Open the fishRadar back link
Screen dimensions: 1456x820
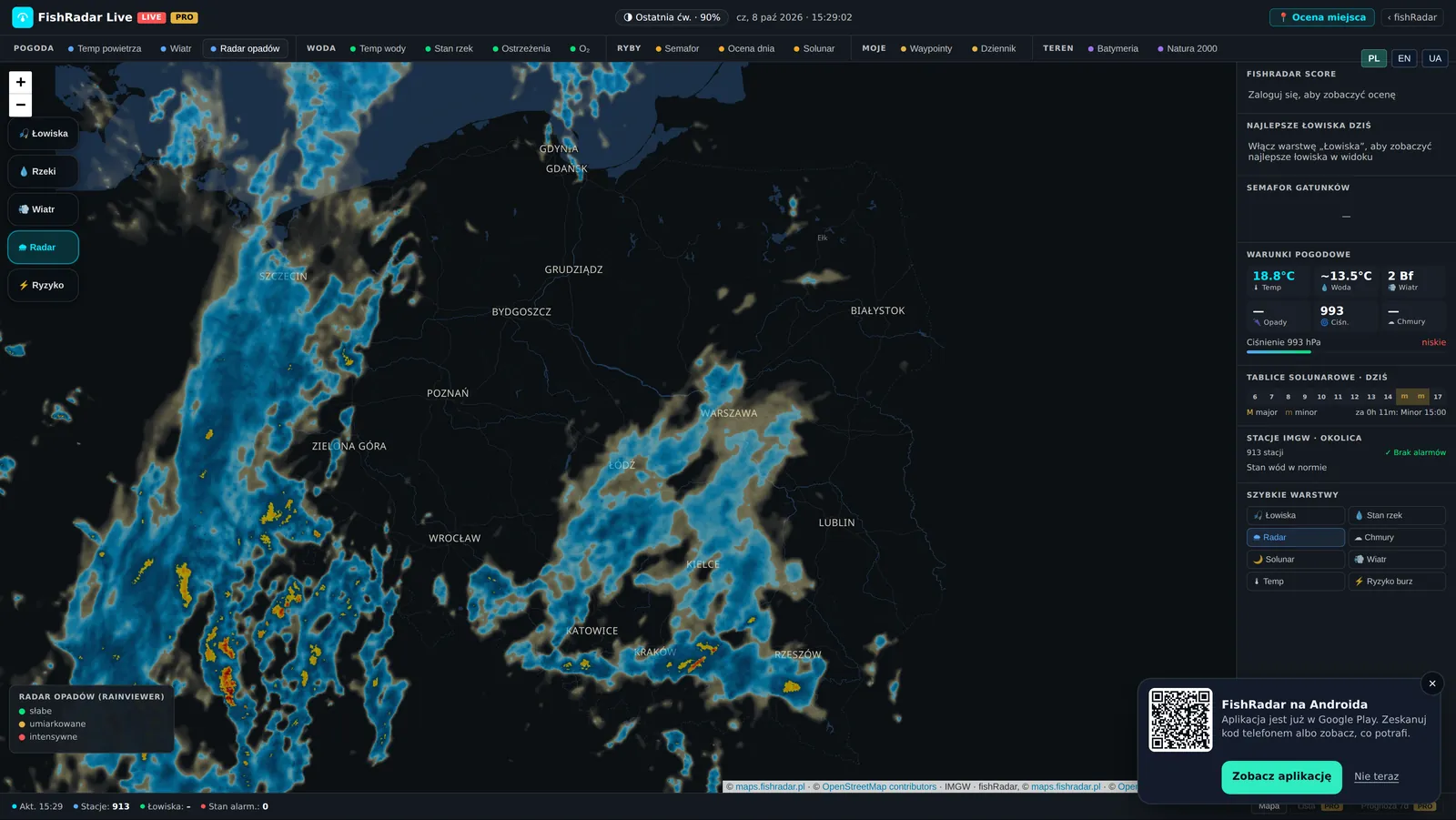point(1412,17)
